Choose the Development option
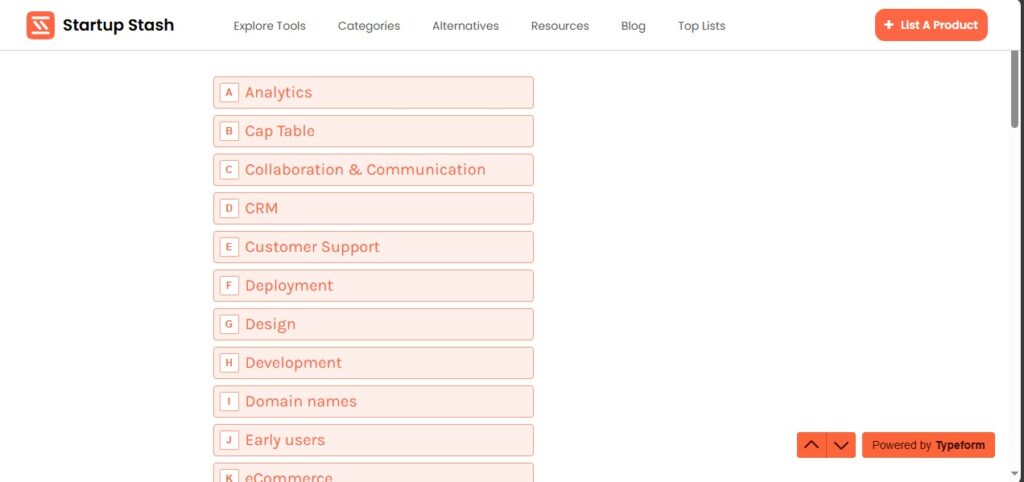The width and height of the screenshot is (1024, 482). pos(373,362)
